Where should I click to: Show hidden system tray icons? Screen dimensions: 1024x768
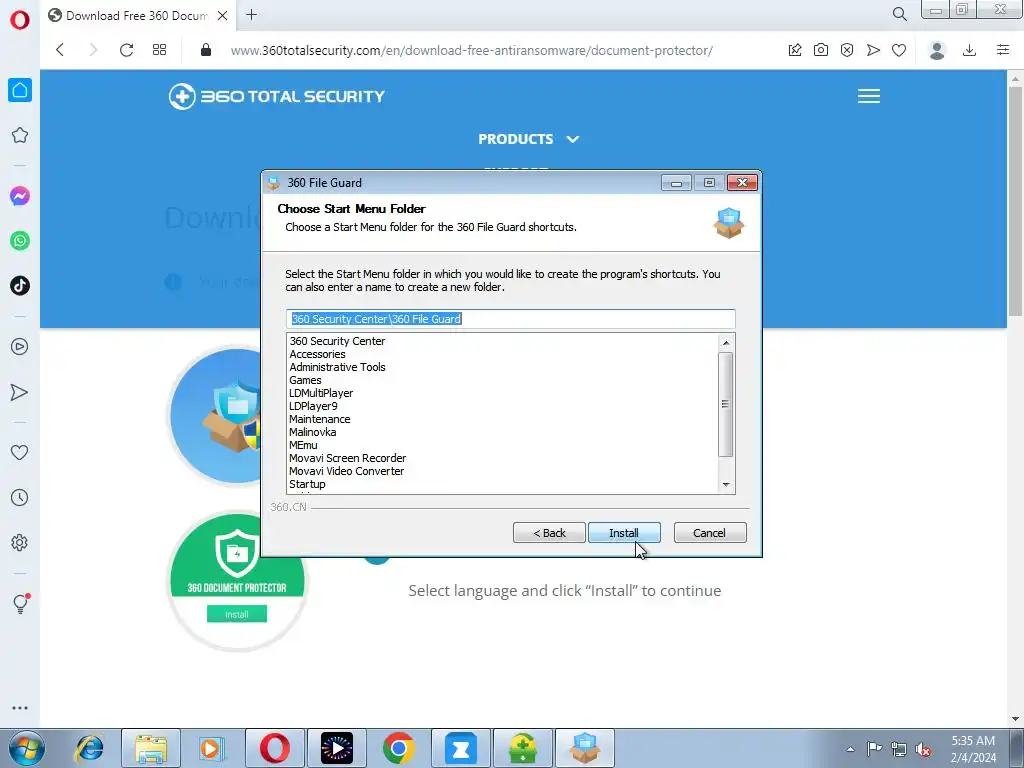[850, 749]
